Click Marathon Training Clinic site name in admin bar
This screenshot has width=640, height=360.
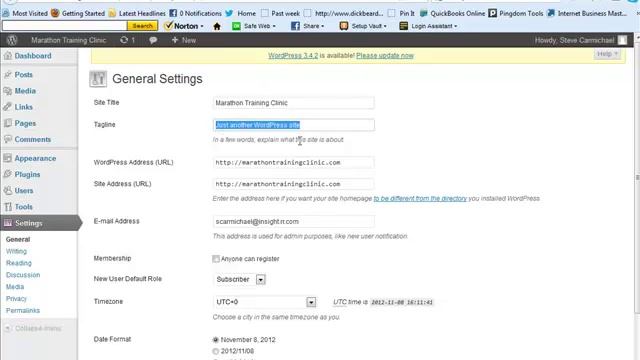pos(69,40)
